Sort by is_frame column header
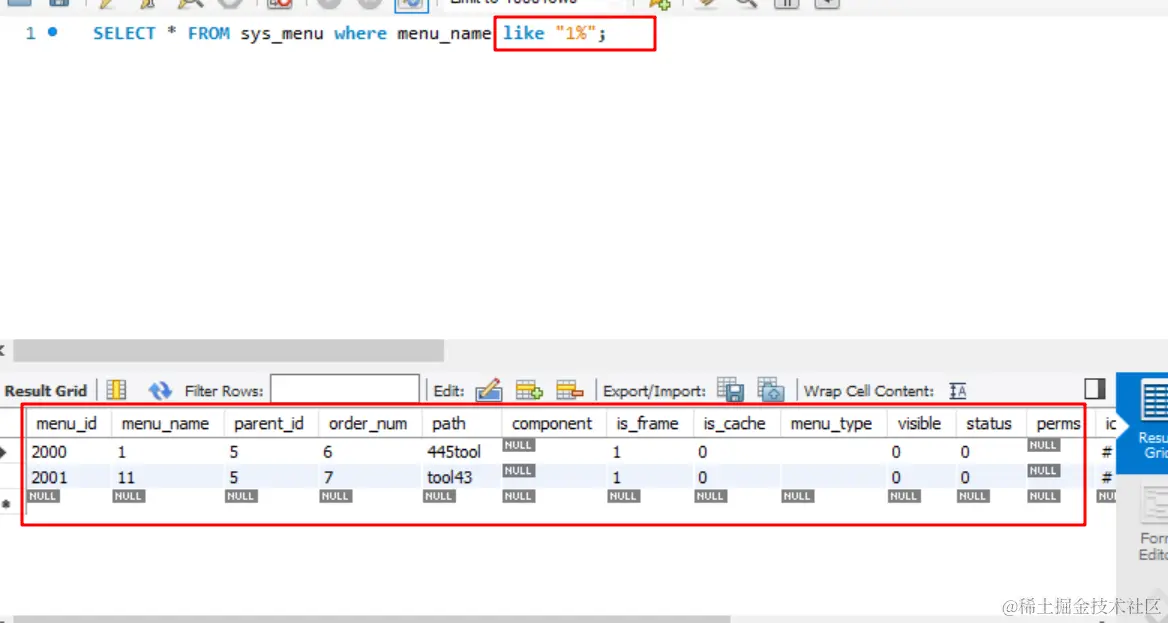Image resolution: width=1168 pixels, height=623 pixels. tap(647, 423)
